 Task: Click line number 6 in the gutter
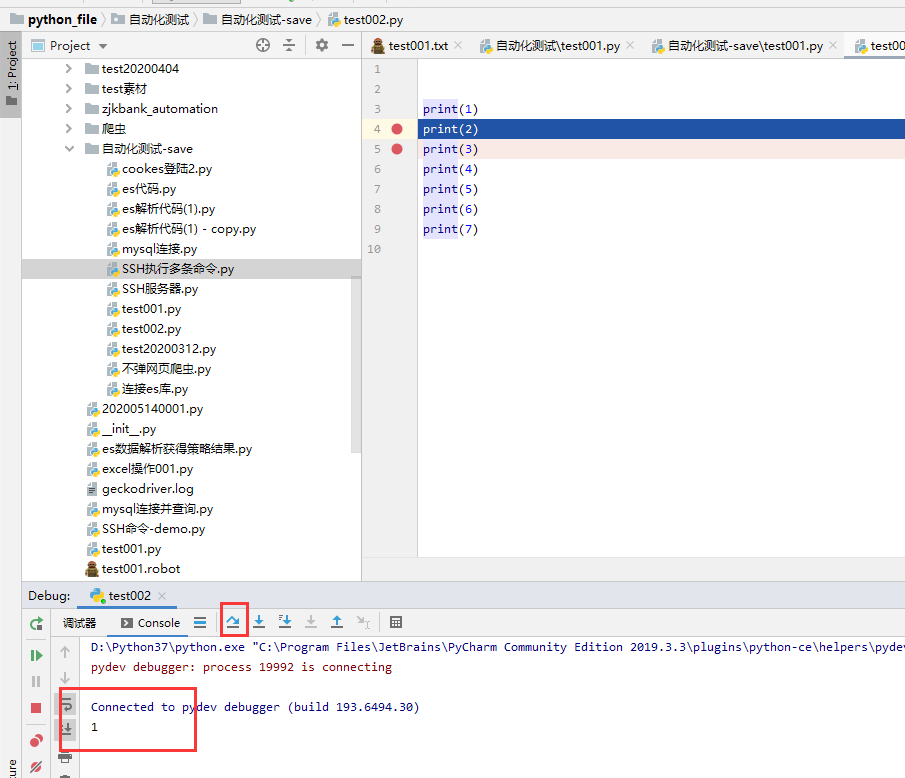377,169
